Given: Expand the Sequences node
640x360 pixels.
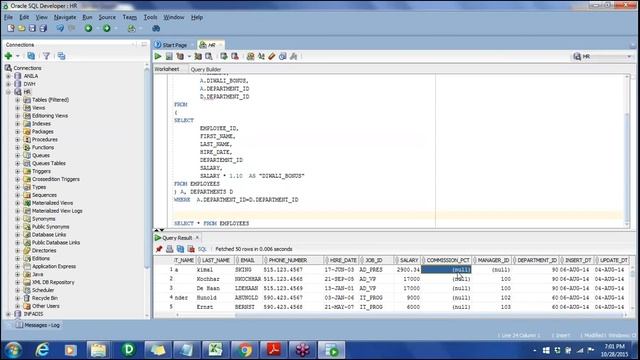Looking at the screenshot, I should pyautogui.click(x=18, y=195).
